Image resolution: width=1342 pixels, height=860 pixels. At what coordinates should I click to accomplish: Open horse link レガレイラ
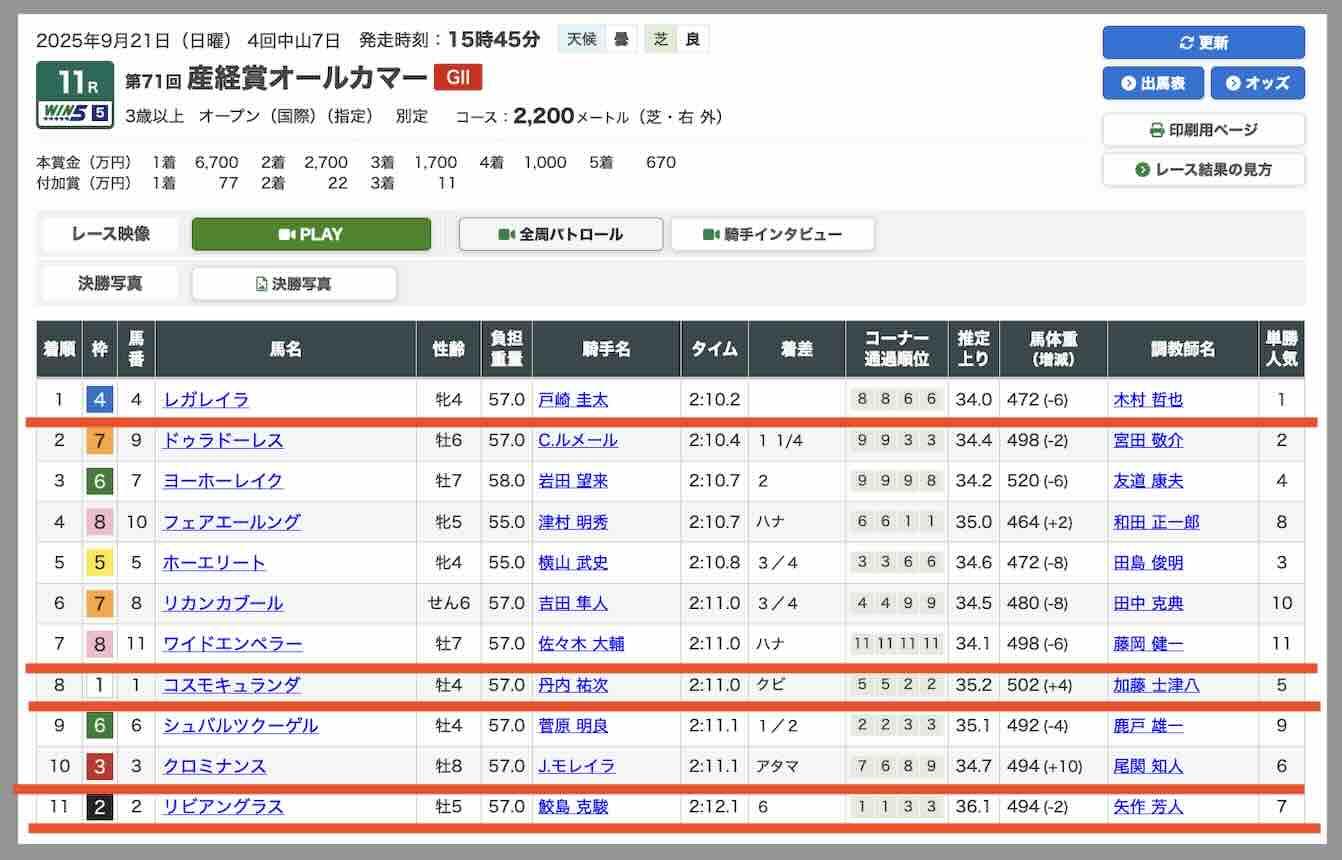(x=206, y=400)
